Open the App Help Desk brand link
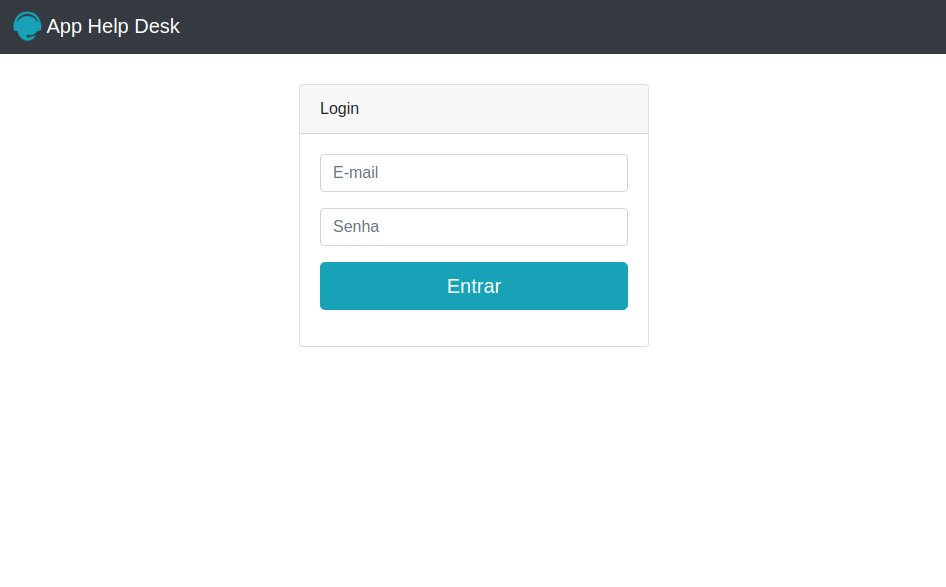This screenshot has width=946, height=587. tap(97, 26)
